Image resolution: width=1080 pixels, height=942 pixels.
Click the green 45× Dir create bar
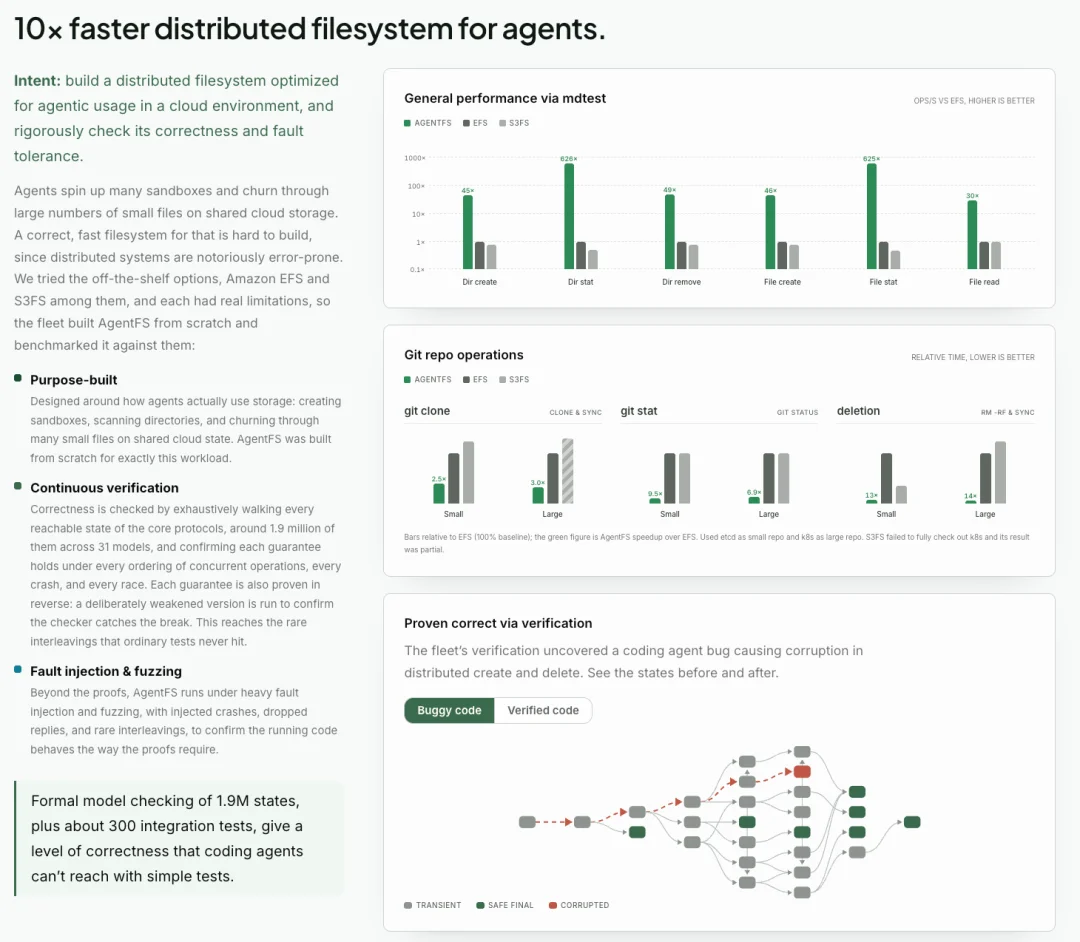[468, 232]
